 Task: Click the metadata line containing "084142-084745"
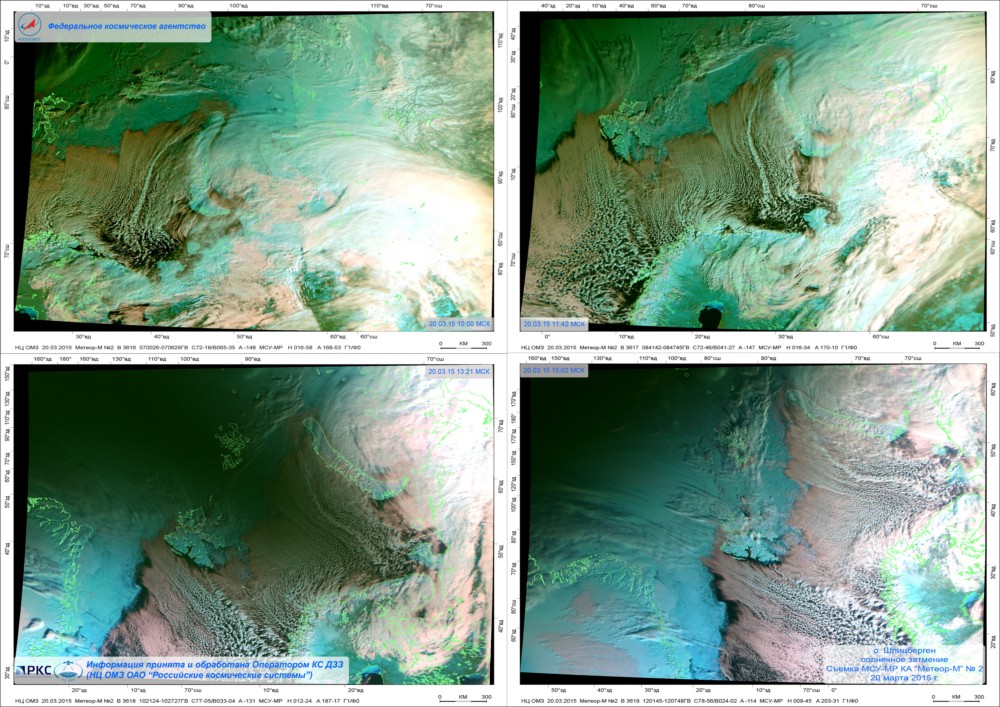click(689, 347)
